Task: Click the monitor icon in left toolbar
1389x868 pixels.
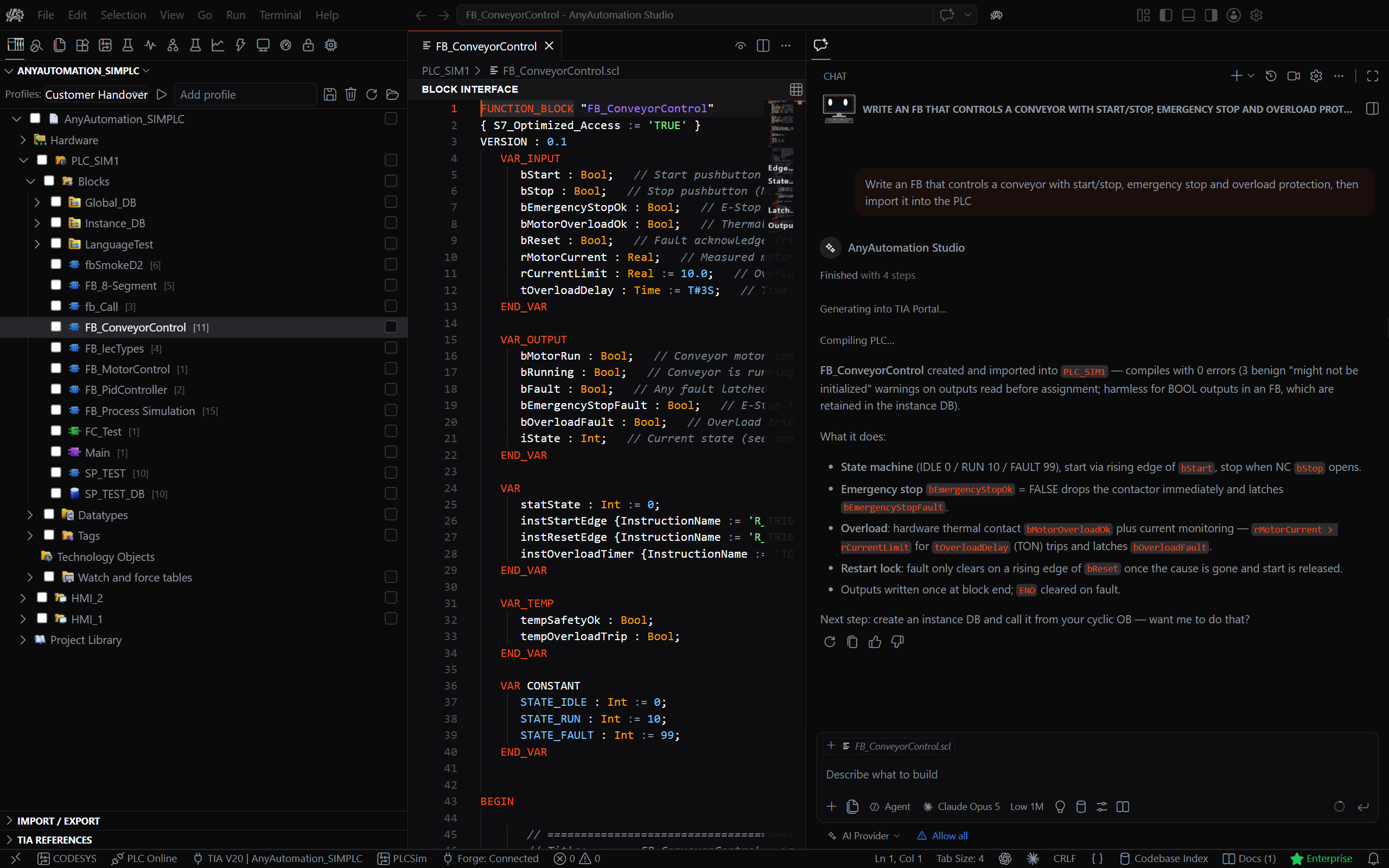Action: click(263, 45)
